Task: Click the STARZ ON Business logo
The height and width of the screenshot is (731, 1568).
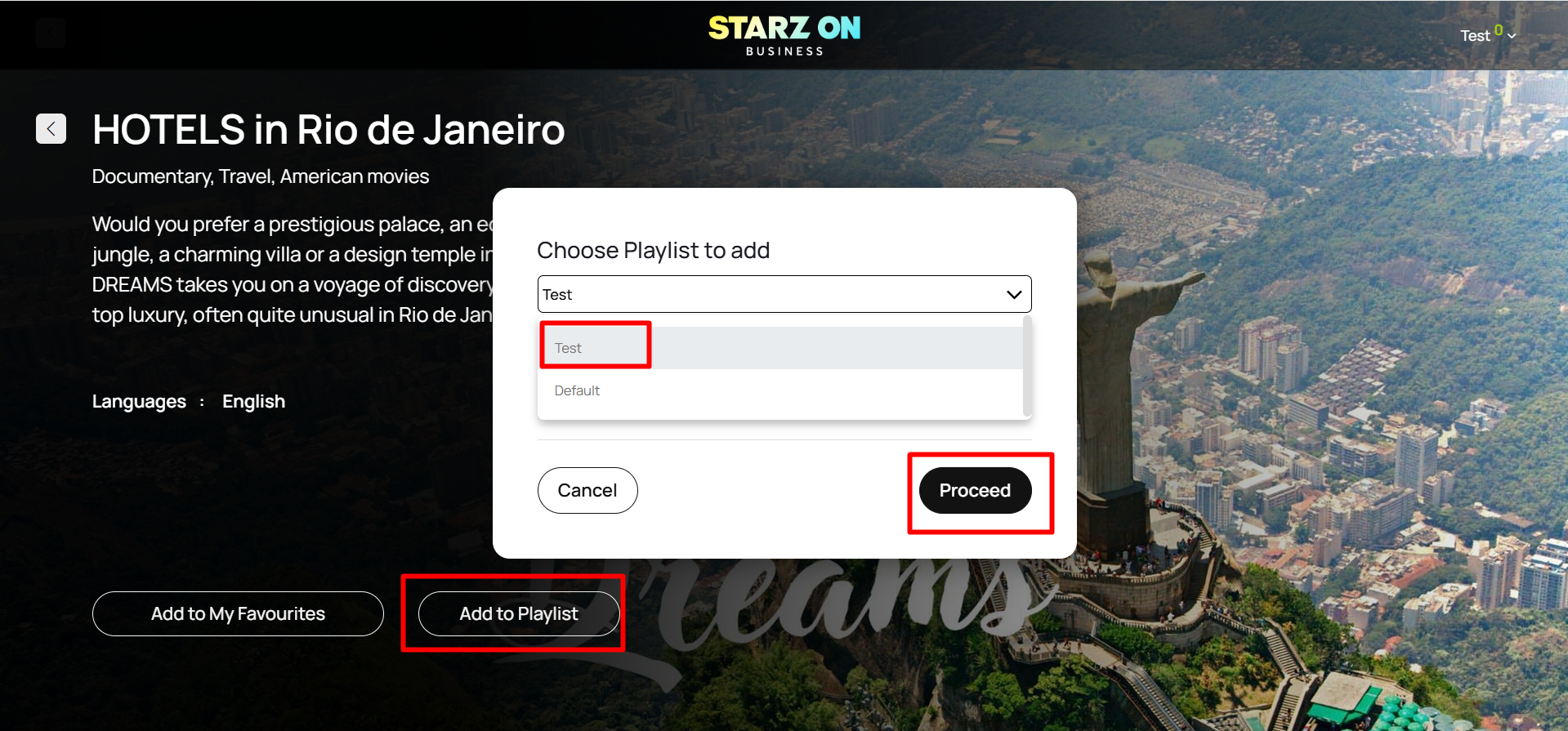Action: [x=784, y=36]
